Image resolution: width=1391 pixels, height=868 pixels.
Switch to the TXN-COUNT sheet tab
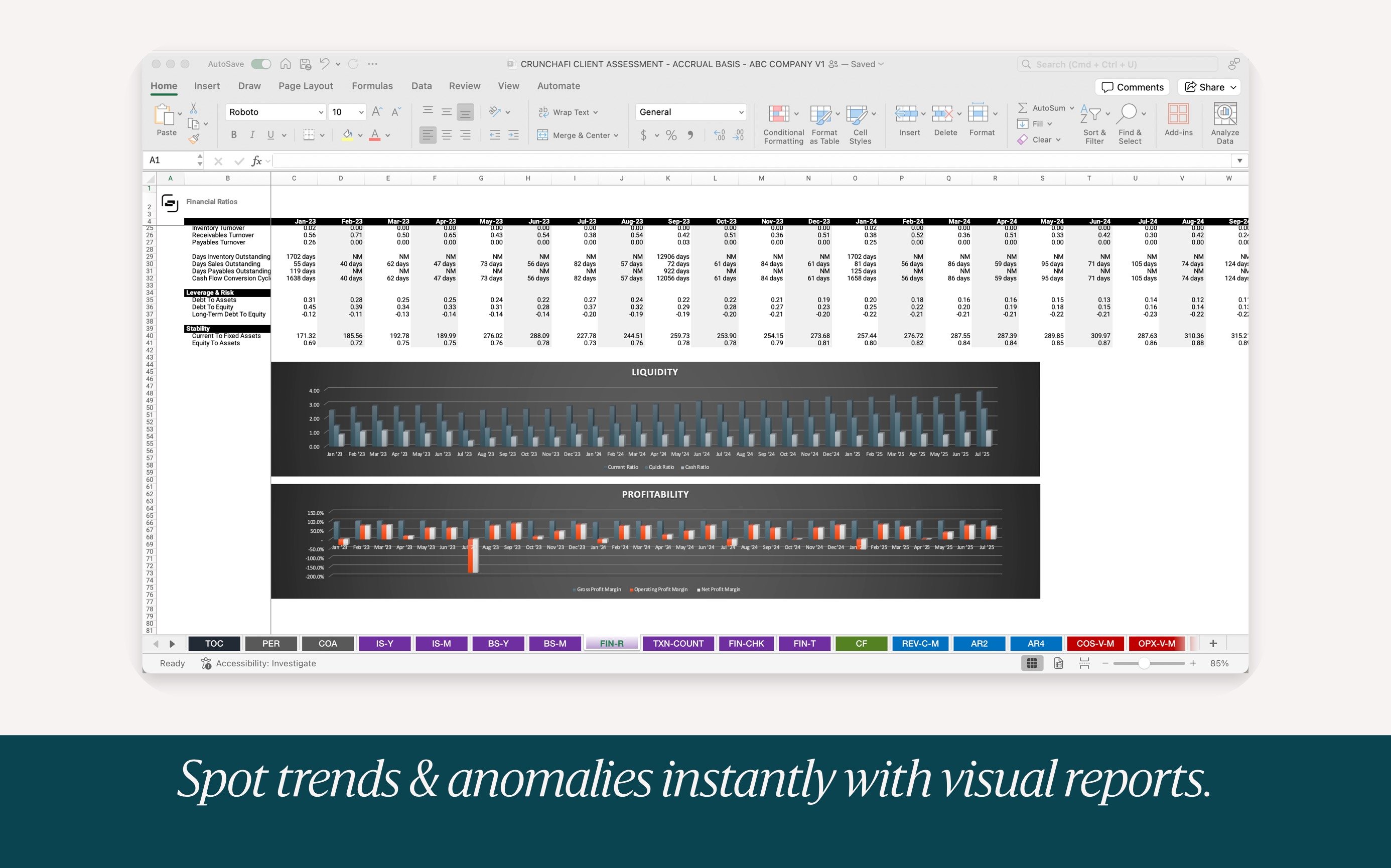pos(678,644)
